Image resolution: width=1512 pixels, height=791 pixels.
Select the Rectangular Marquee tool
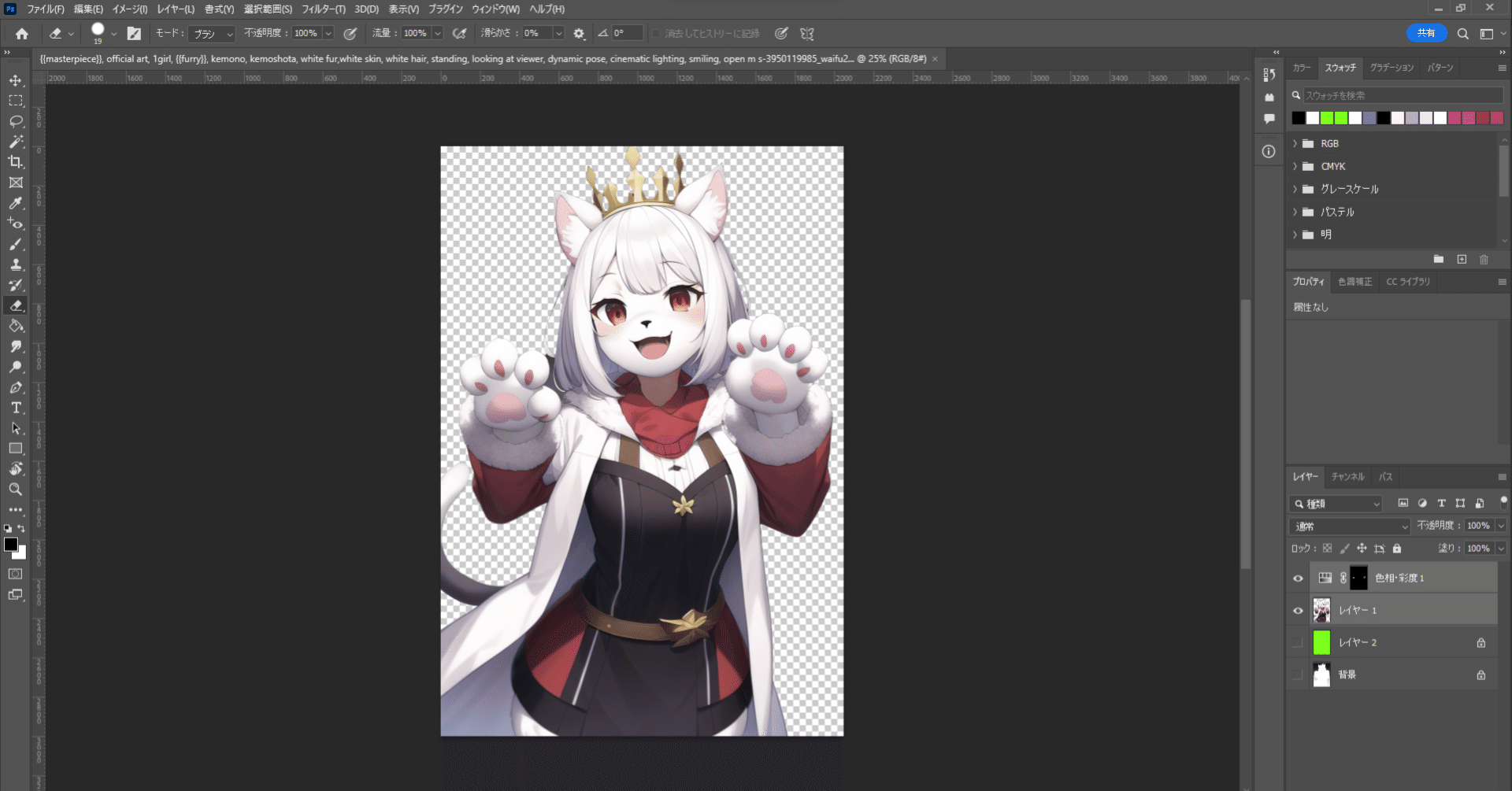[16, 101]
